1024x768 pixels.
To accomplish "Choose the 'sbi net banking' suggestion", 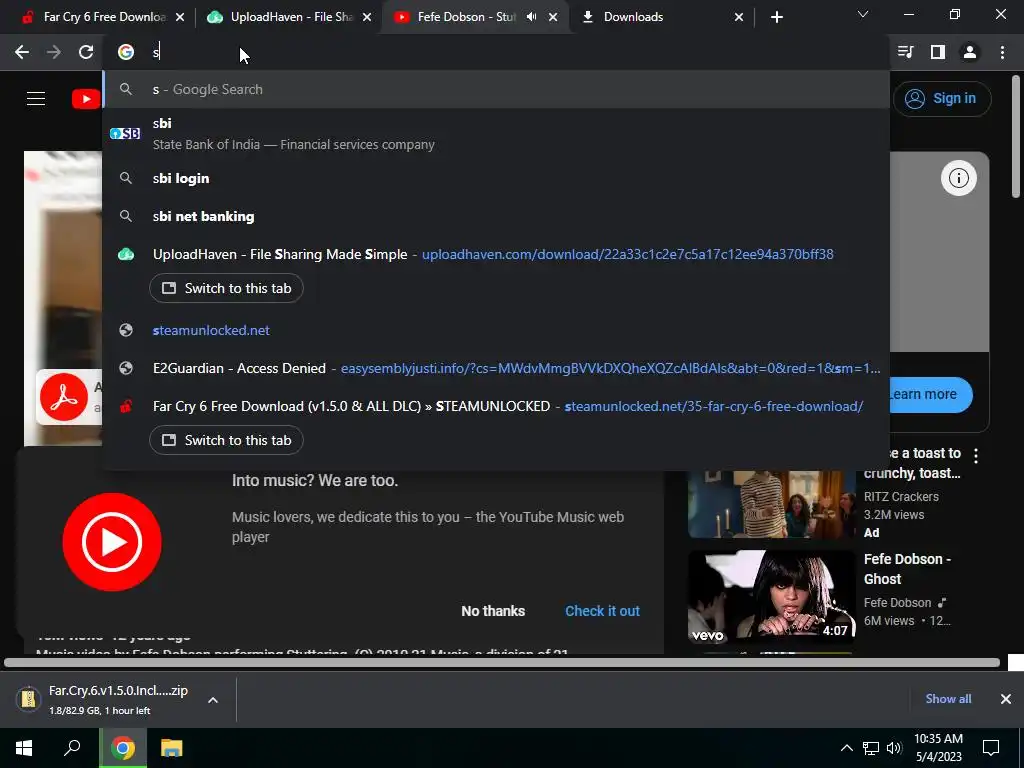I will (496, 216).
